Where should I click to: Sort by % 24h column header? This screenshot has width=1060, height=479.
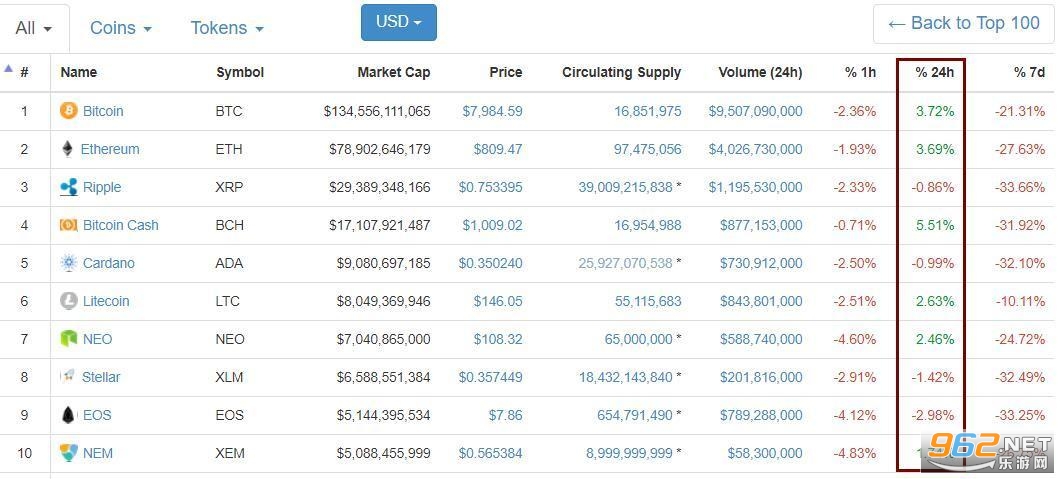tap(934, 72)
